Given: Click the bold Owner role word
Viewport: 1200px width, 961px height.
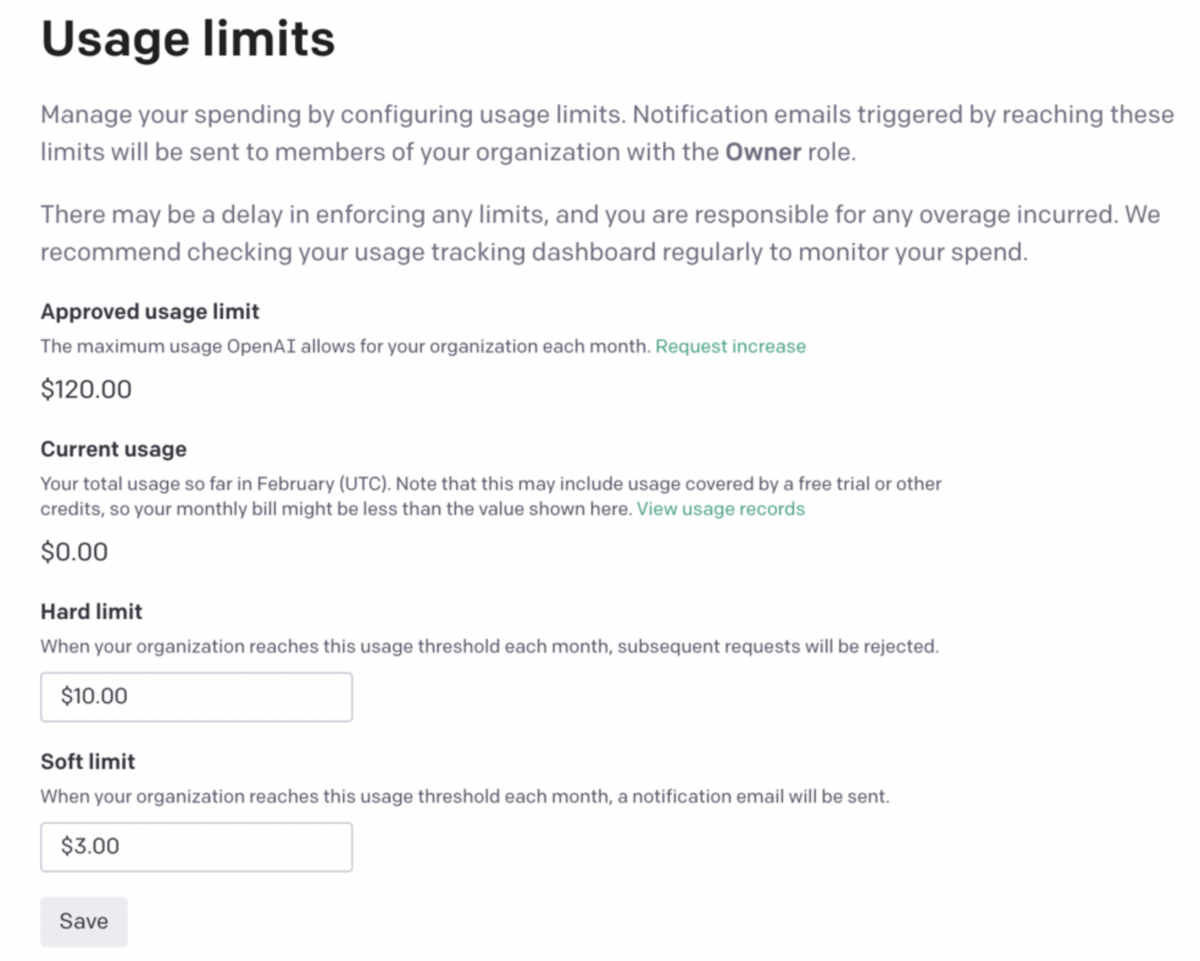Looking at the screenshot, I should [762, 153].
